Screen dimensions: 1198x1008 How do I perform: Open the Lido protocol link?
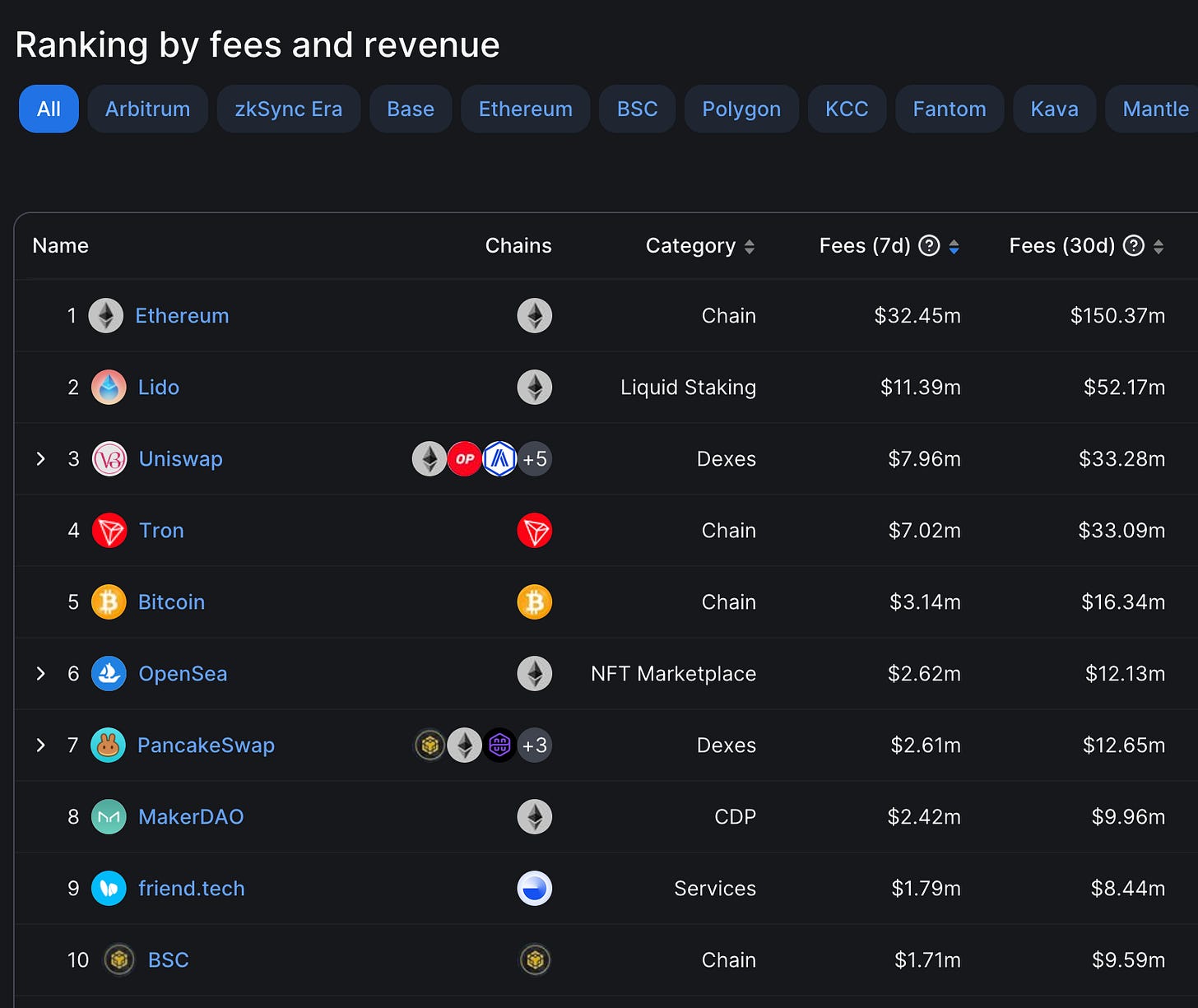159,388
